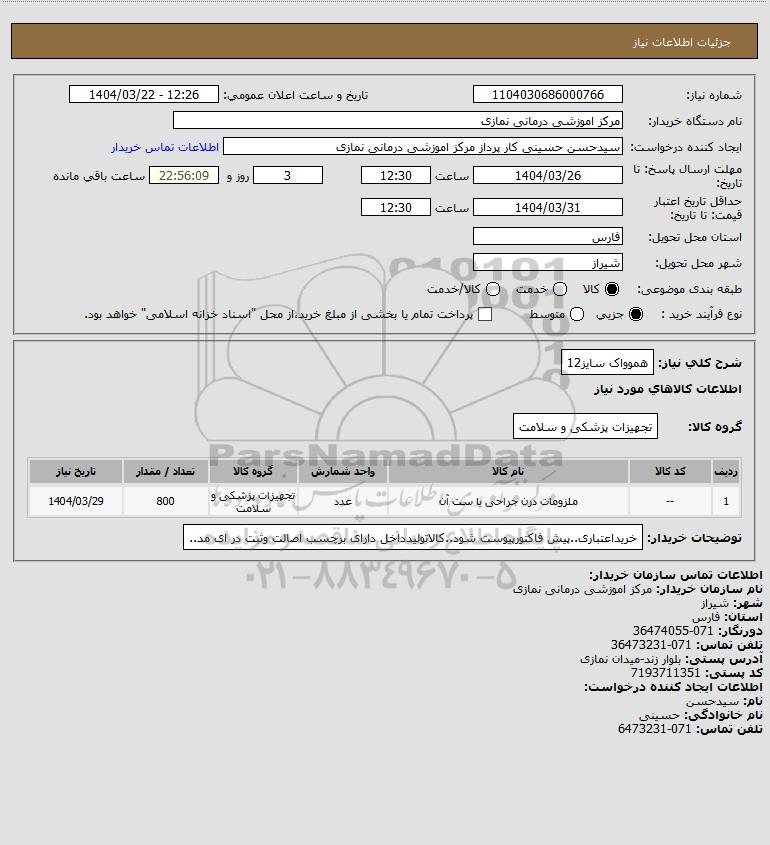Screen dimensions: 770x845
Task: Click the تاریخ نیاز column header
Action: (76, 472)
